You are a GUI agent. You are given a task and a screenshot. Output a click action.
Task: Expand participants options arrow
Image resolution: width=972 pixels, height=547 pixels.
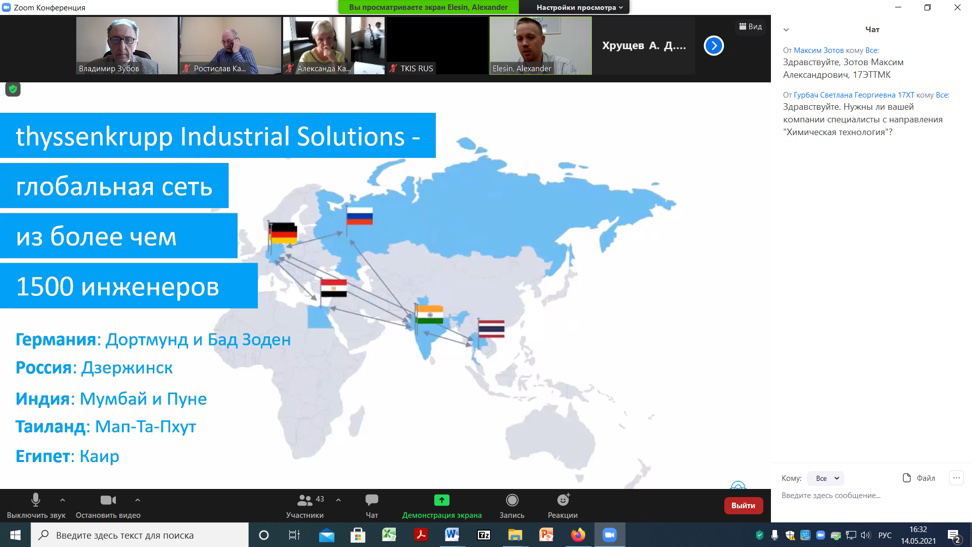338,500
